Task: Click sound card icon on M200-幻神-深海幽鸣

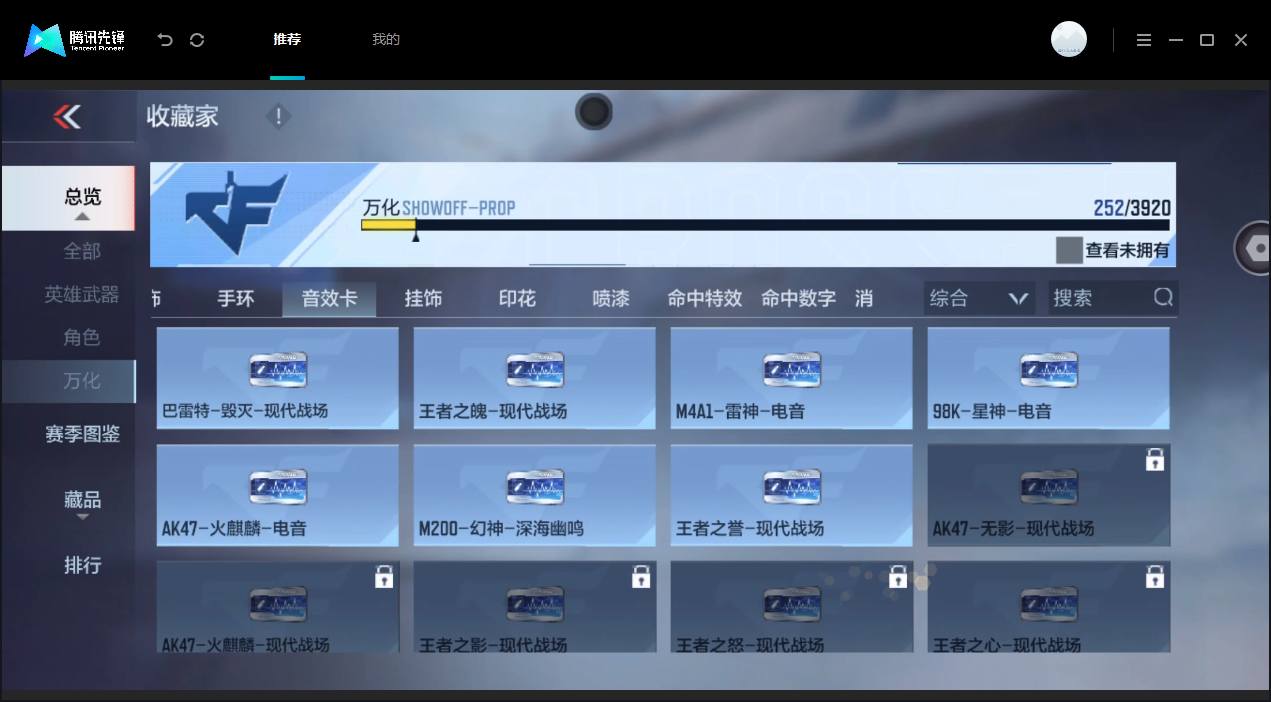Action: (x=535, y=487)
